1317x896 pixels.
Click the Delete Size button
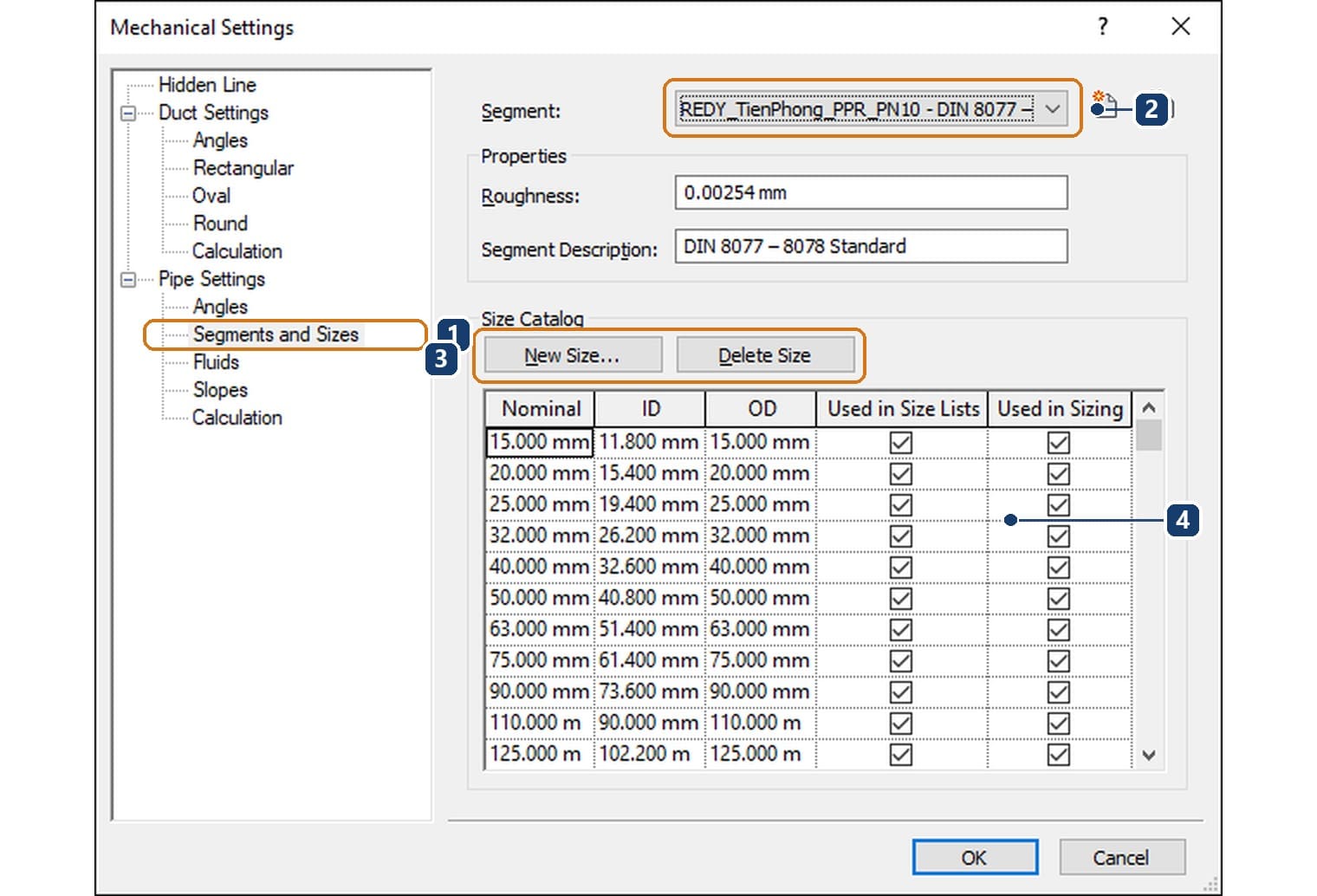[x=765, y=355]
